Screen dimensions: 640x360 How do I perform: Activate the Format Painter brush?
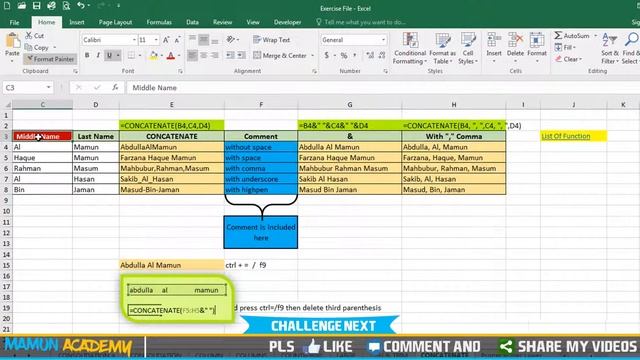[x=50, y=59]
